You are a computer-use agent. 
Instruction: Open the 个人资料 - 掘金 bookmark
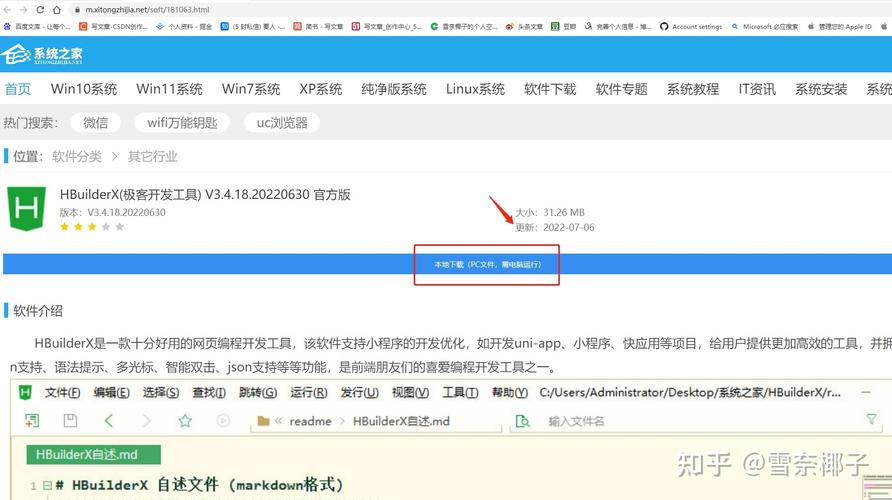(184, 27)
